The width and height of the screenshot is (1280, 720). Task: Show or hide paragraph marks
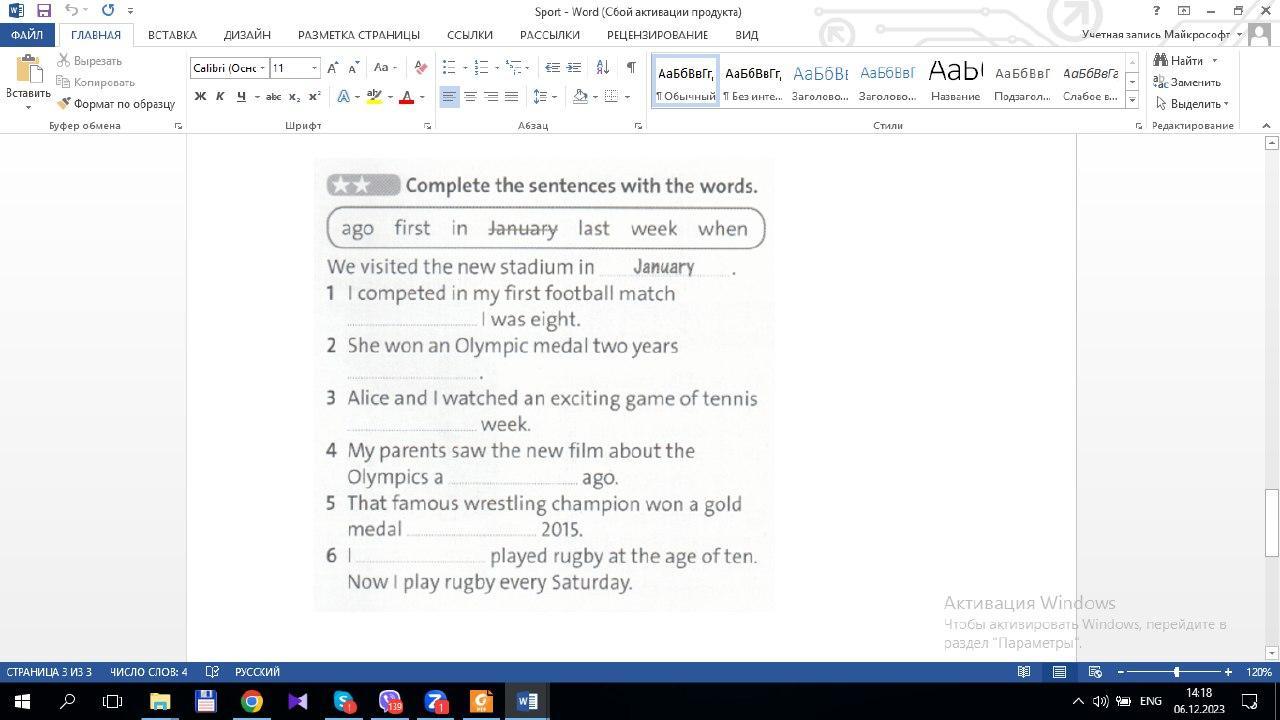pos(631,68)
